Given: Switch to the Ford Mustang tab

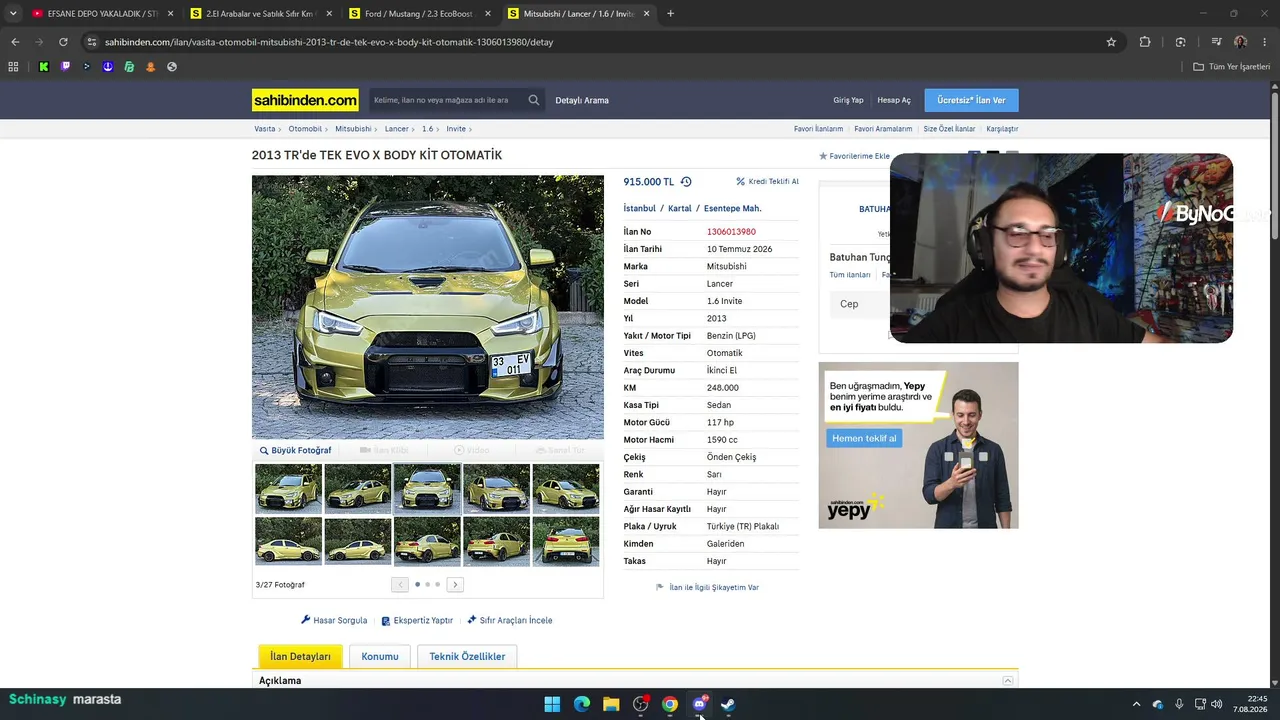Looking at the screenshot, I should click(x=418, y=14).
